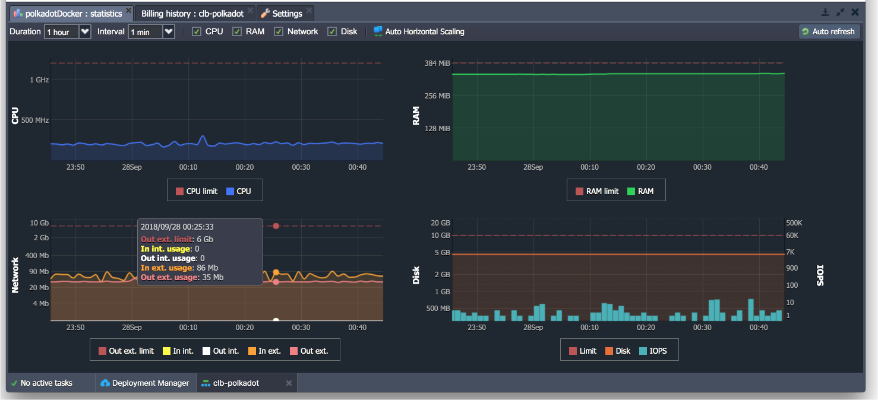
Task: Open the Duration dropdown
Action: [x=85, y=32]
